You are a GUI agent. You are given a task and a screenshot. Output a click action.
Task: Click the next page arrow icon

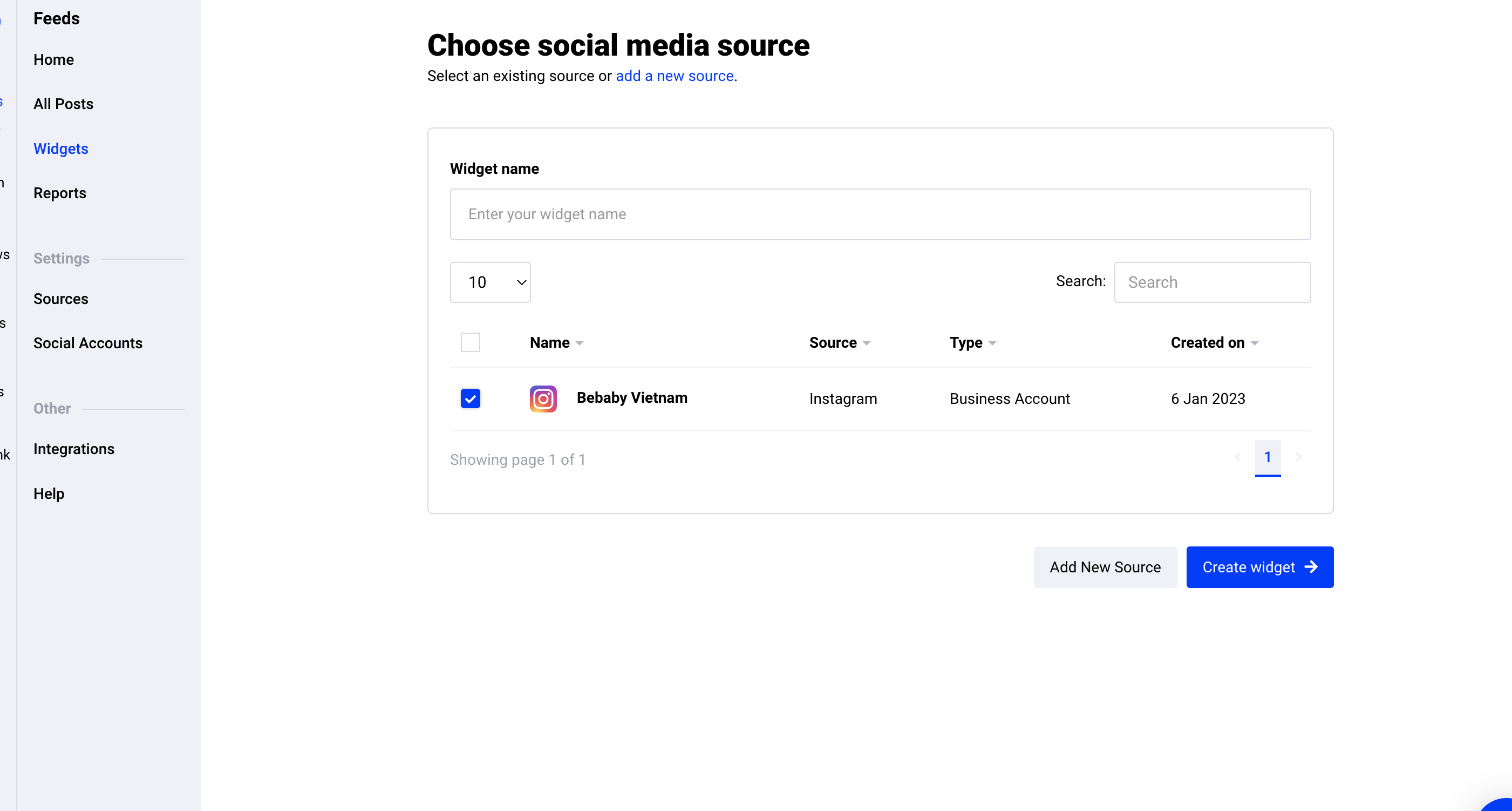click(x=1298, y=457)
